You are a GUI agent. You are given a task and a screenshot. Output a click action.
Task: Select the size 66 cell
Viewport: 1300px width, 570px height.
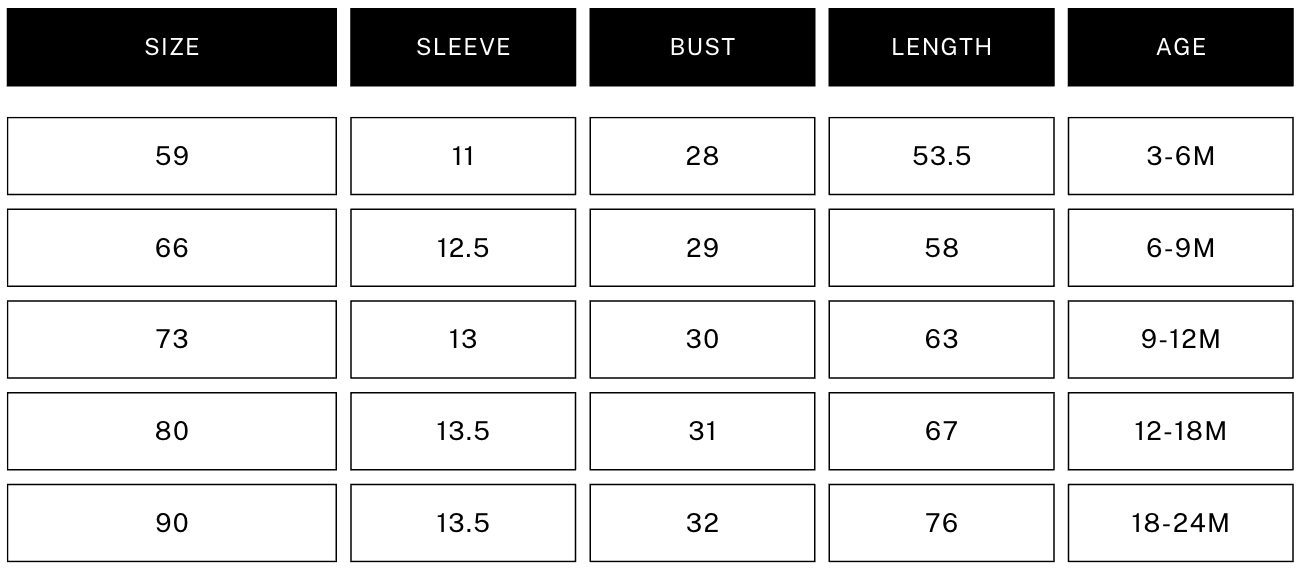(172, 248)
